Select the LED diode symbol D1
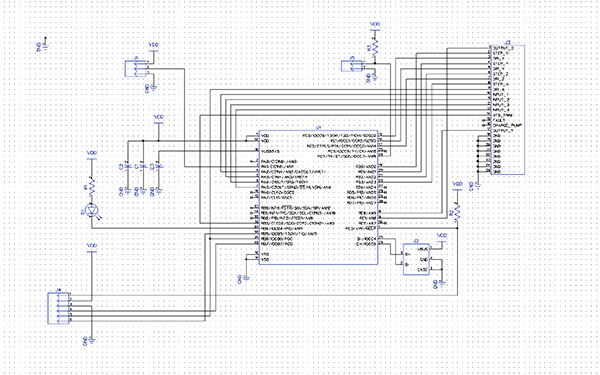This screenshot has height=375, width=600. click(91, 210)
